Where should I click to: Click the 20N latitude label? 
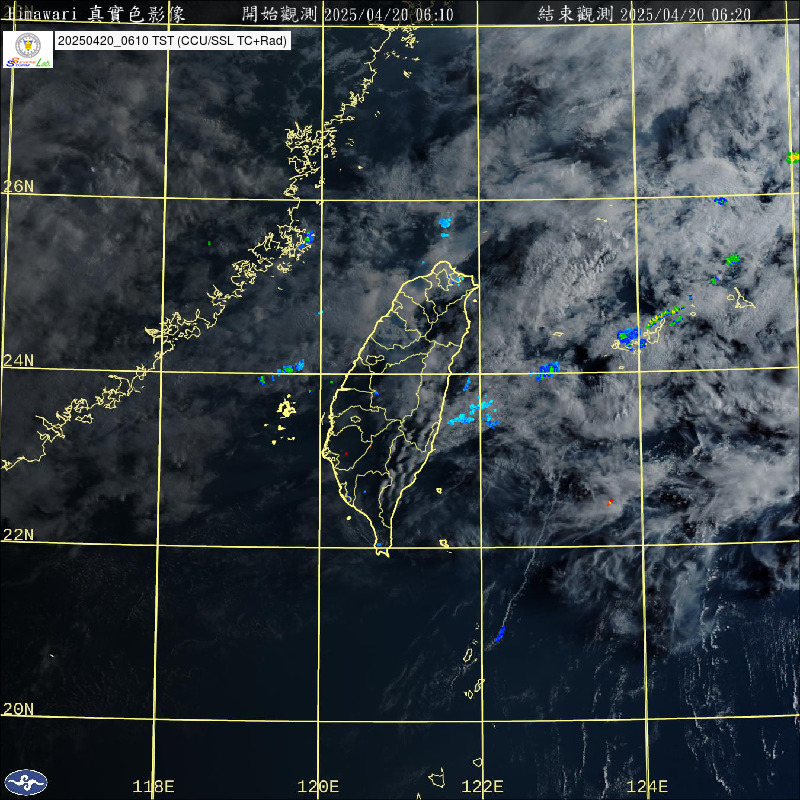[x=18, y=709]
